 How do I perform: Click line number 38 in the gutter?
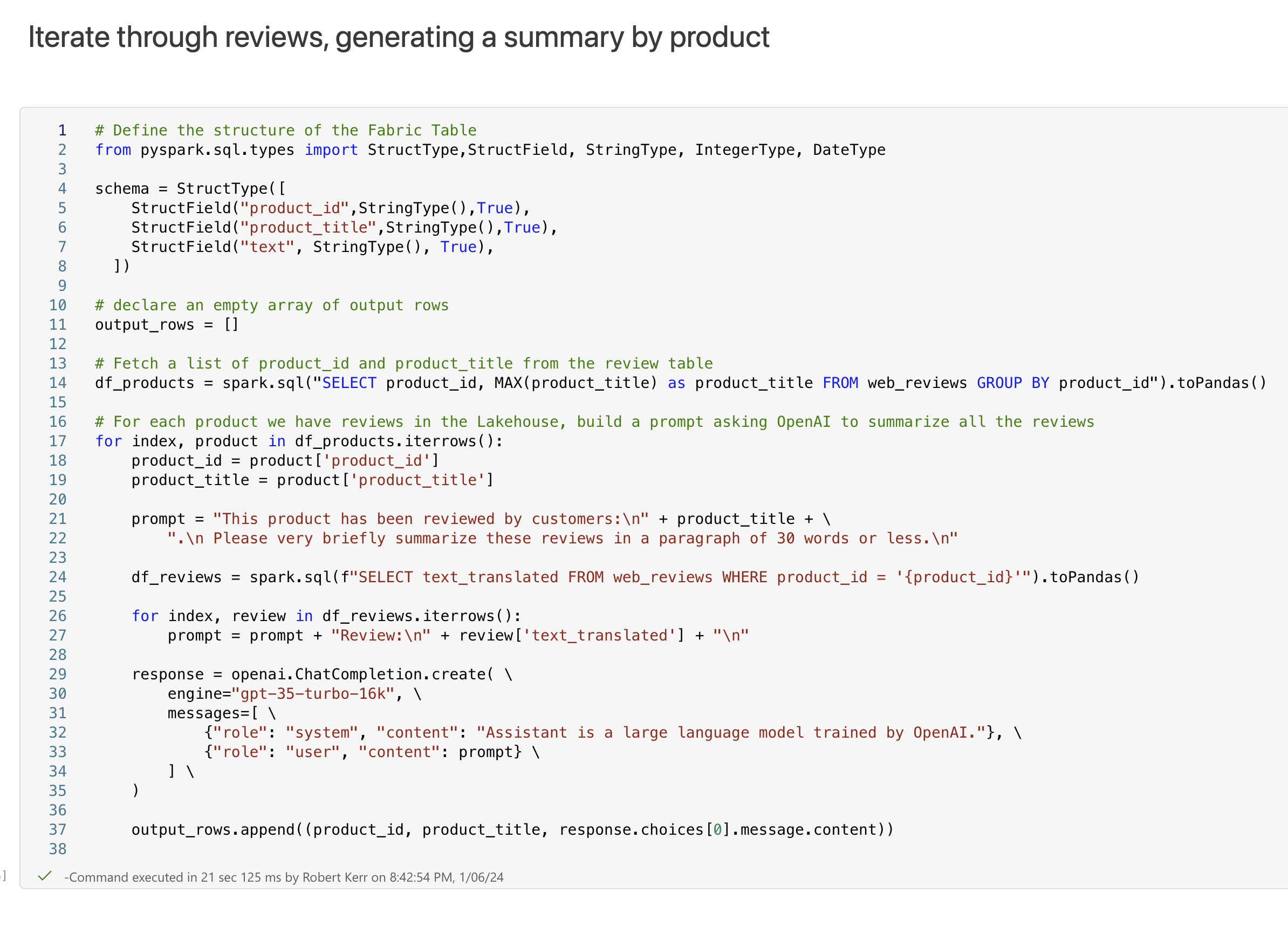click(57, 849)
